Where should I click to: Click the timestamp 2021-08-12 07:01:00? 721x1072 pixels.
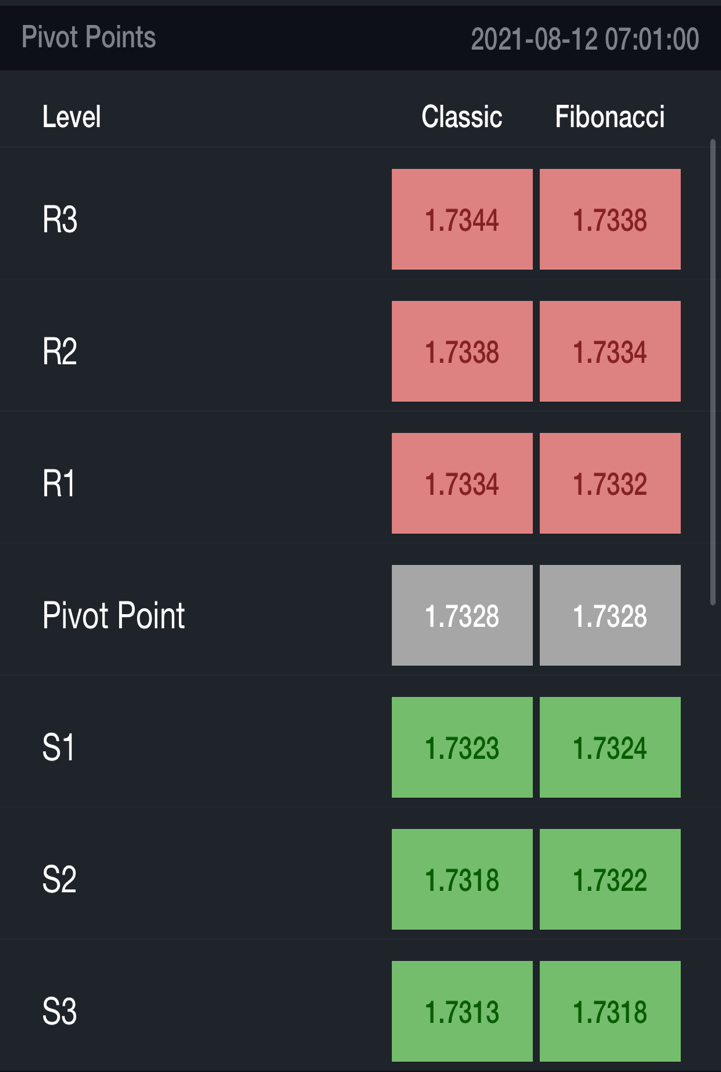click(x=585, y=39)
